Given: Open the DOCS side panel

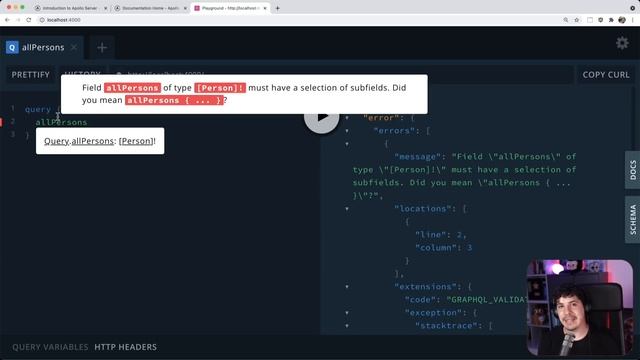Looking at the screenshot, I should [x=633, y=170].
